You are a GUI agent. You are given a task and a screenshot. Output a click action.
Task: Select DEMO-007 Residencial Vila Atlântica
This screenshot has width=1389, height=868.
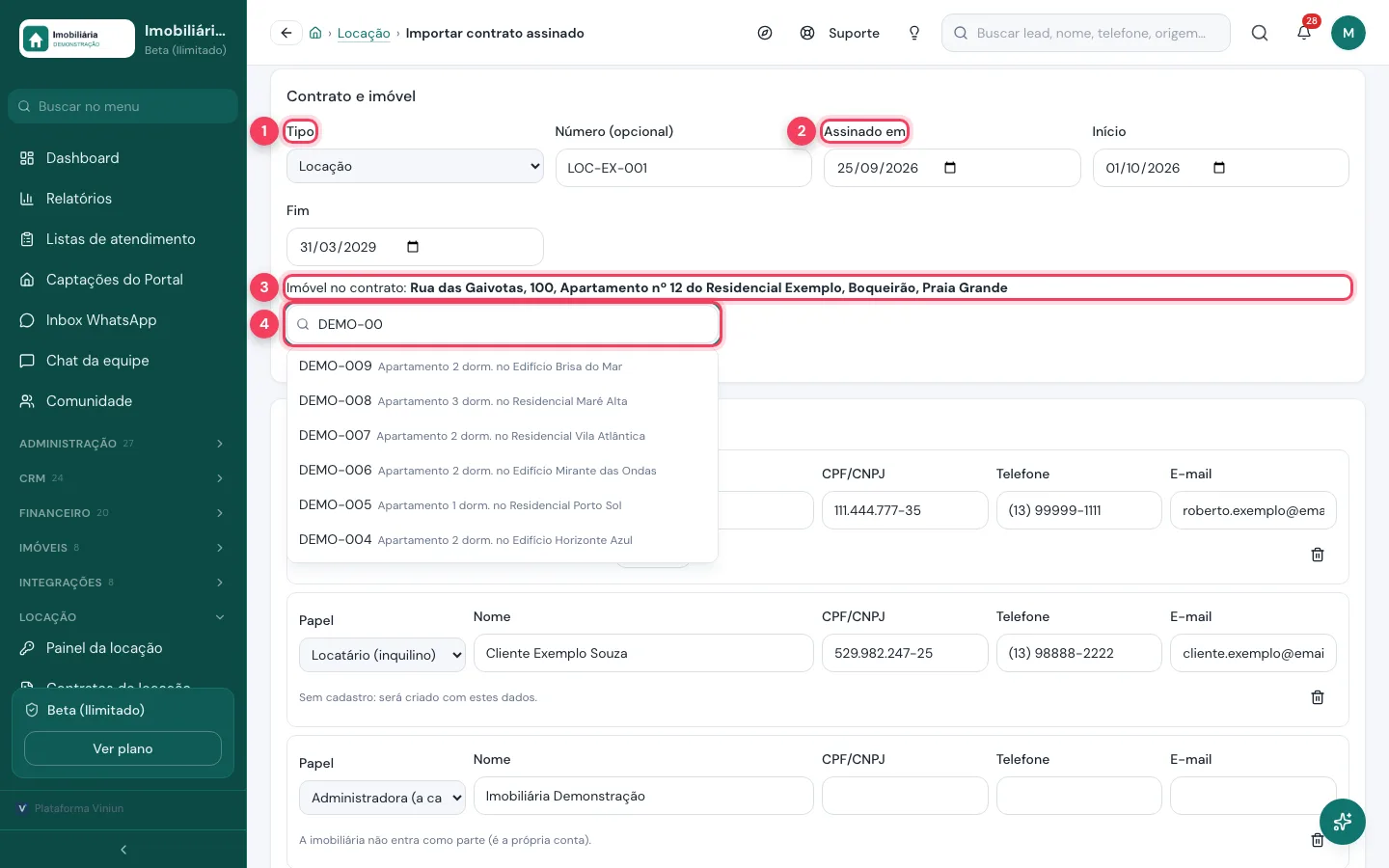coord(503,436)
